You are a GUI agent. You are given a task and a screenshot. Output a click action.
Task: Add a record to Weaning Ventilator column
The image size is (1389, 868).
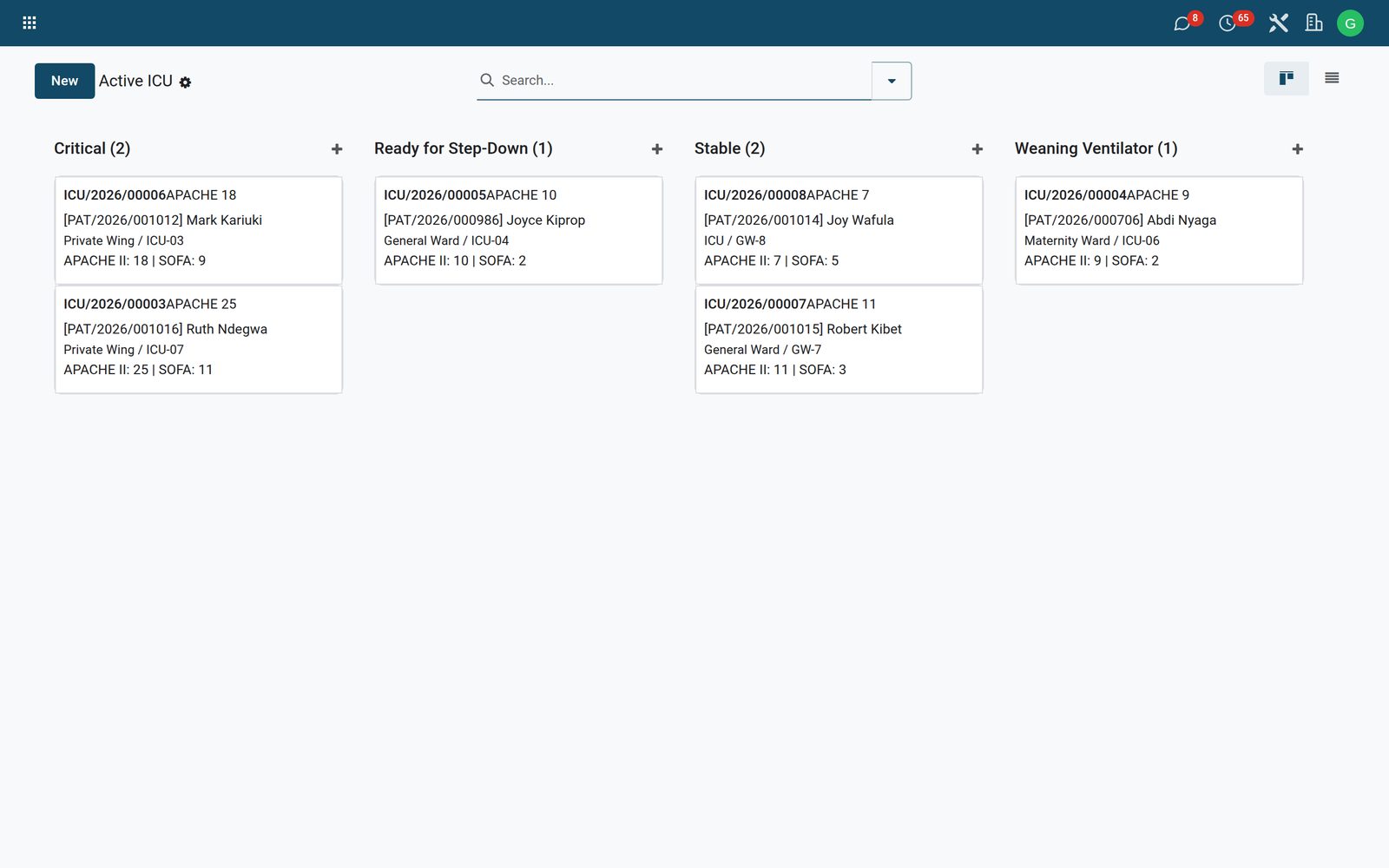1298,149
